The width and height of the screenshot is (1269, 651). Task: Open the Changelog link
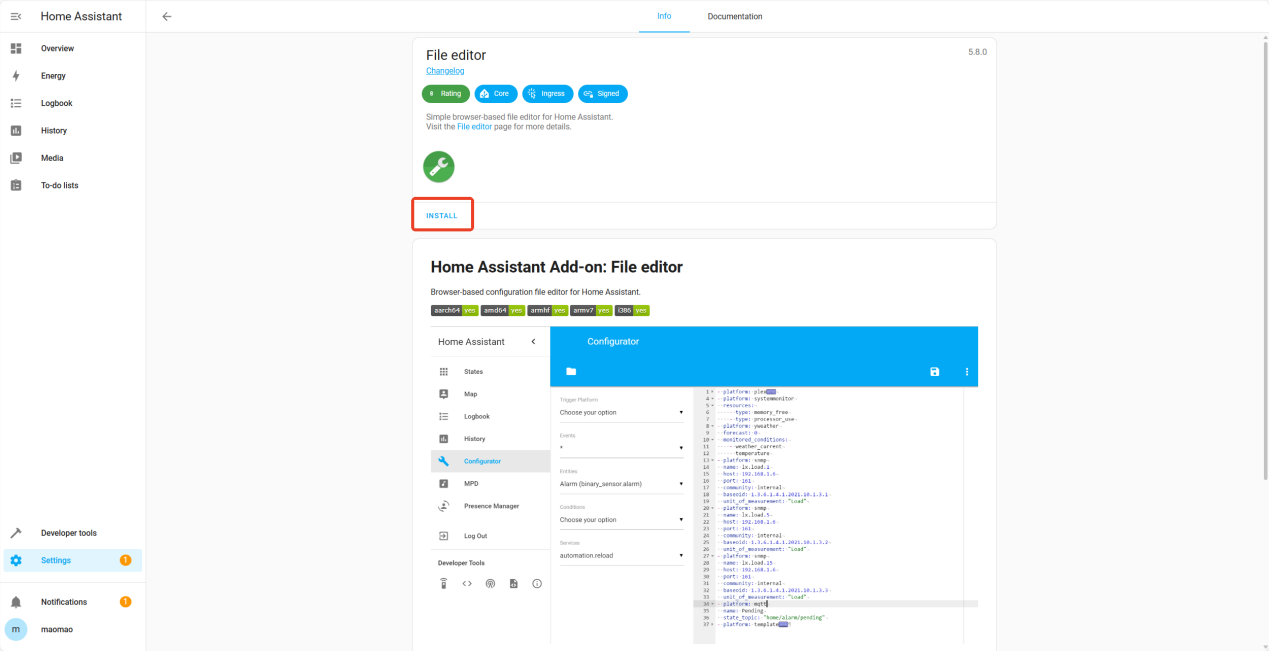pos(445,71)
